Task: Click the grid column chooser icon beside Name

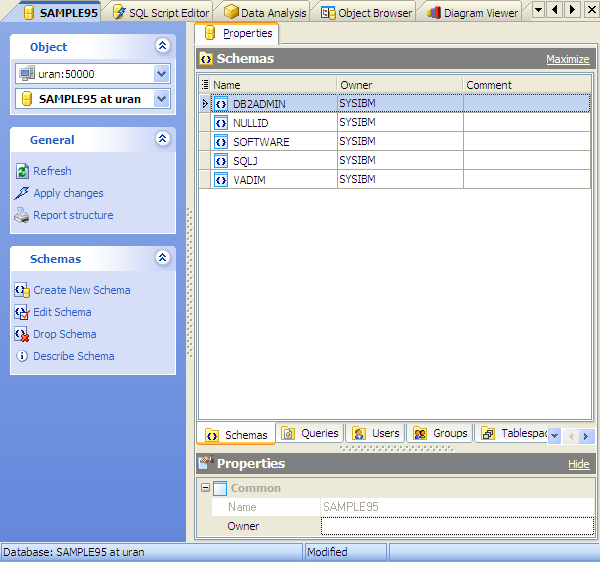Action: click(x=205, y=85)
